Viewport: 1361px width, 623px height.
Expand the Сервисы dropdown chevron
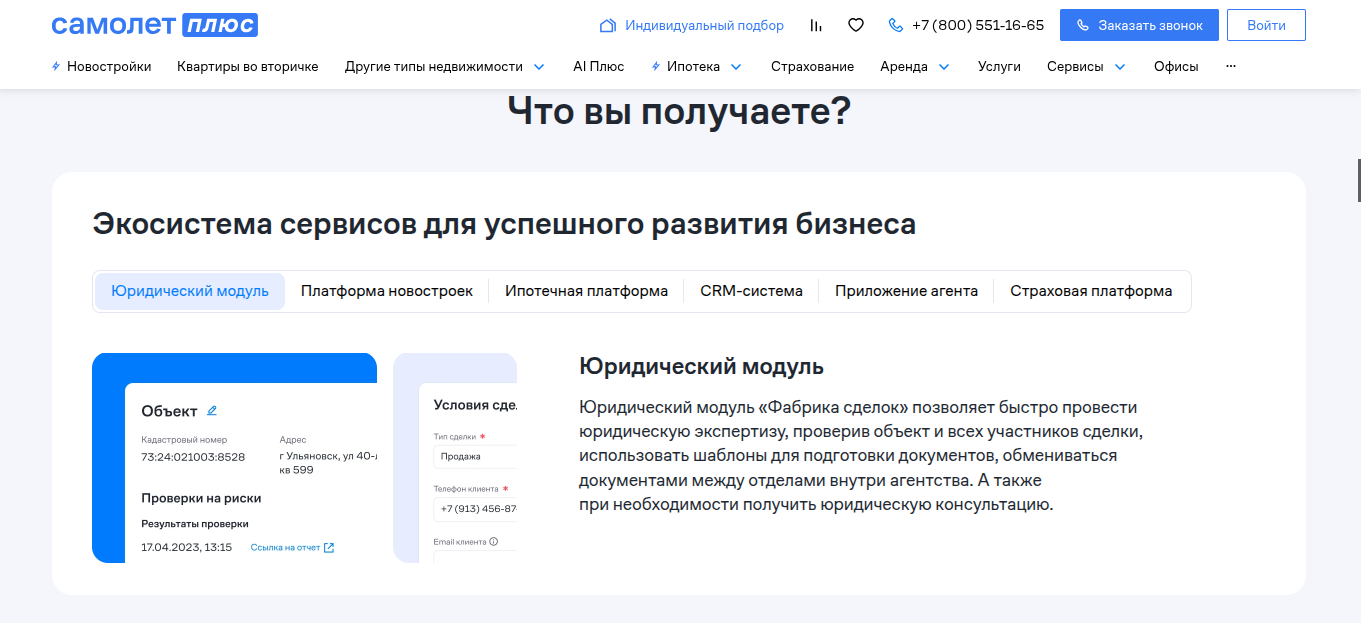coord(1120,67)
